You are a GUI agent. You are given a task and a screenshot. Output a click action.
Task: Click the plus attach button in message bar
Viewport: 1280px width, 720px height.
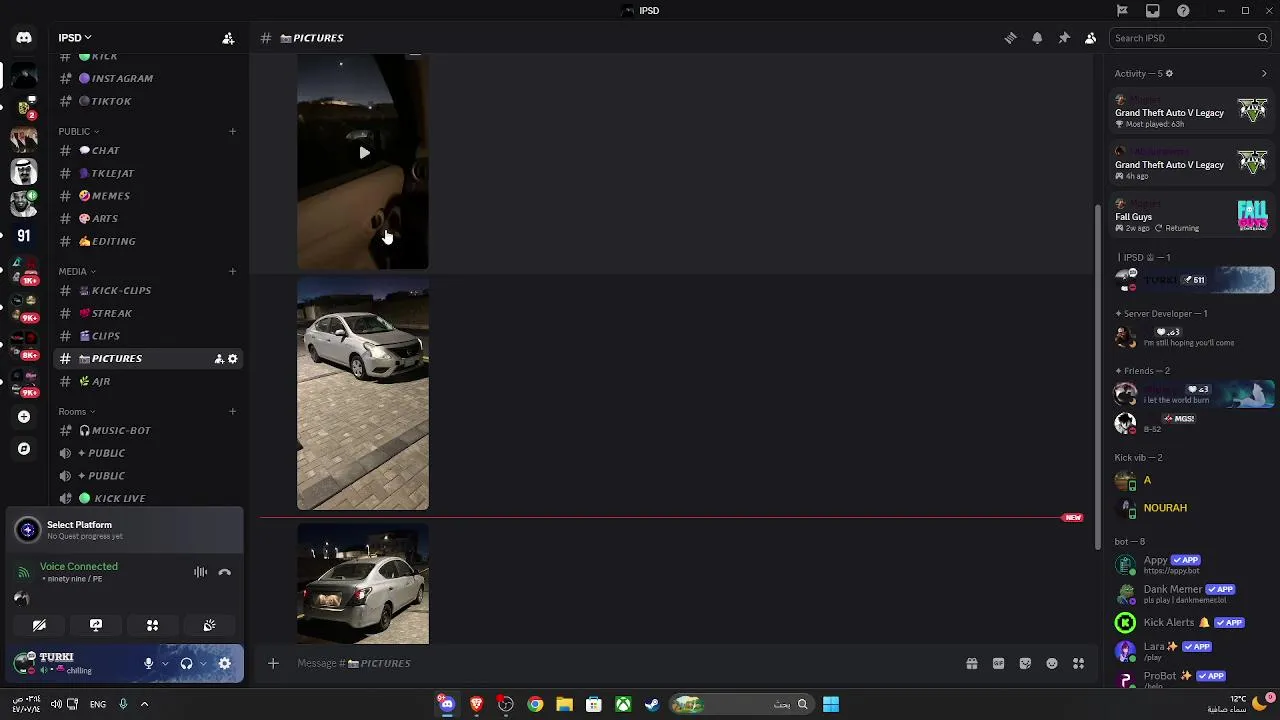click(273, 663)
